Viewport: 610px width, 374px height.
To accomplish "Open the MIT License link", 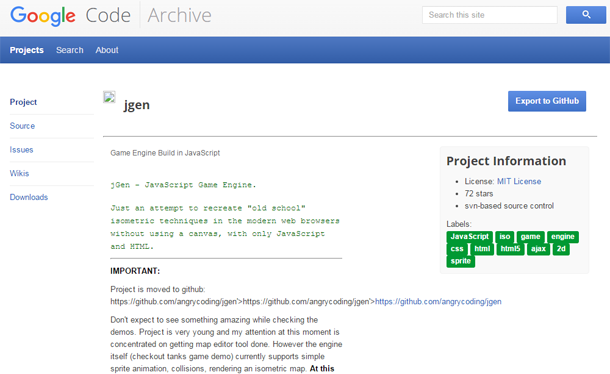I will (x=519, y=181).
